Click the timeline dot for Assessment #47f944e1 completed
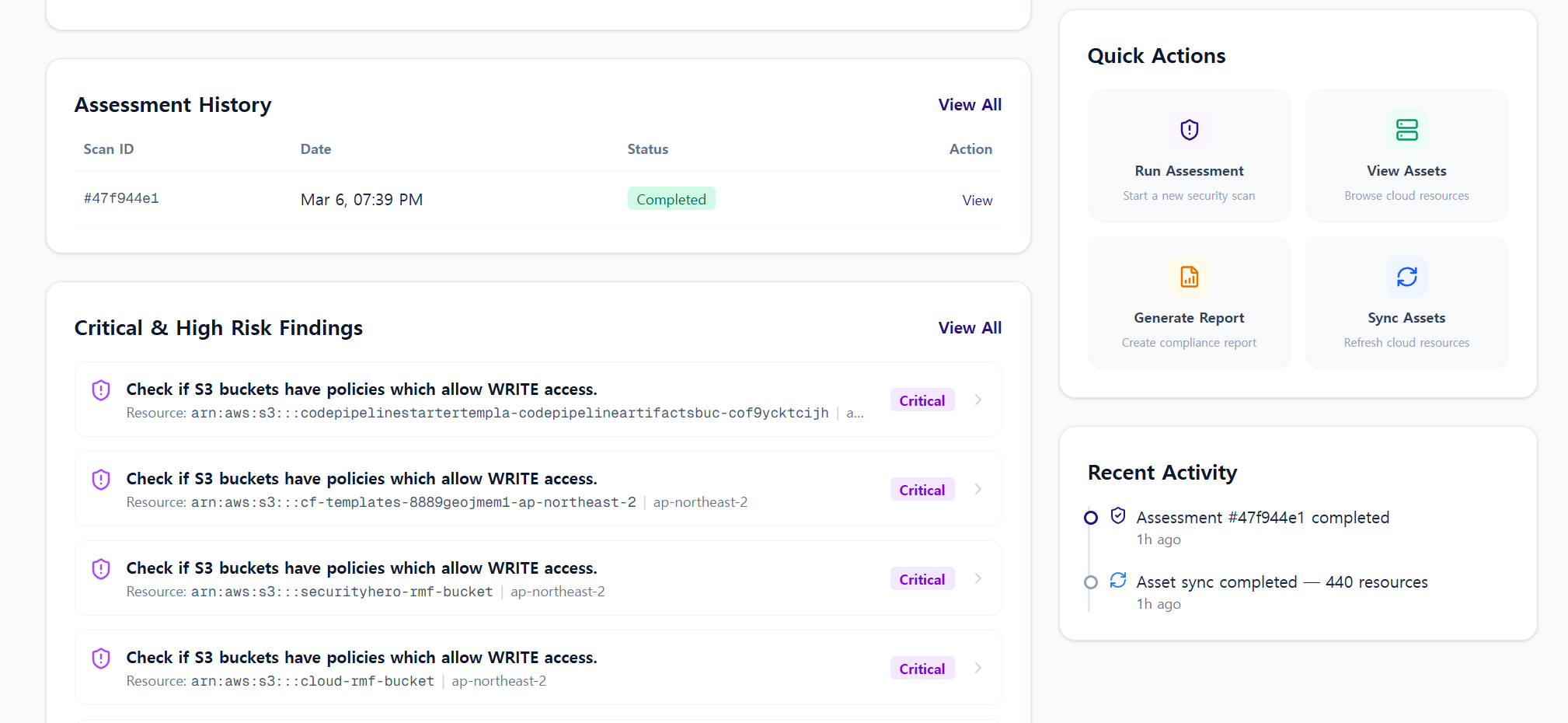Screen dimensions: 1568x723 (1091, 518)
